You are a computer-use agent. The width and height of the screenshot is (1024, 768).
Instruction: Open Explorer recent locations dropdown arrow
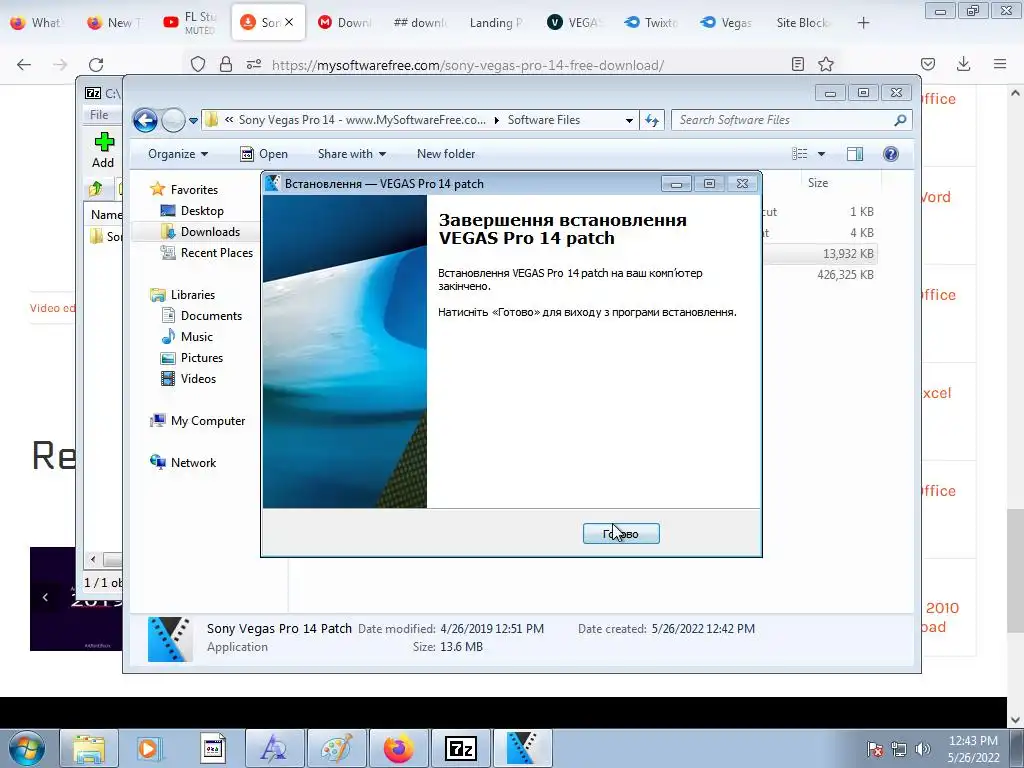[193, 121]
